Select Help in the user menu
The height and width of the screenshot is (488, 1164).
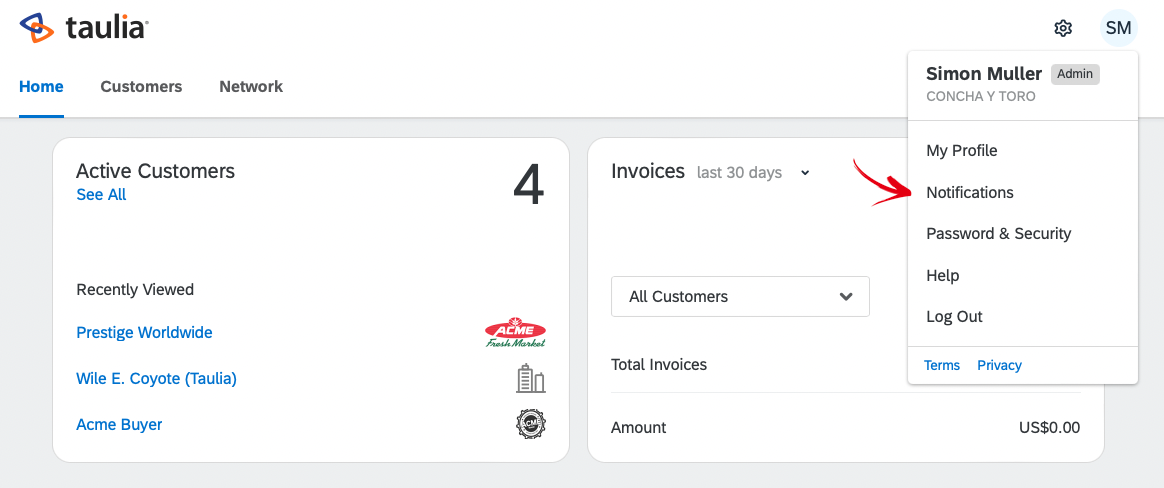[943, 276]
